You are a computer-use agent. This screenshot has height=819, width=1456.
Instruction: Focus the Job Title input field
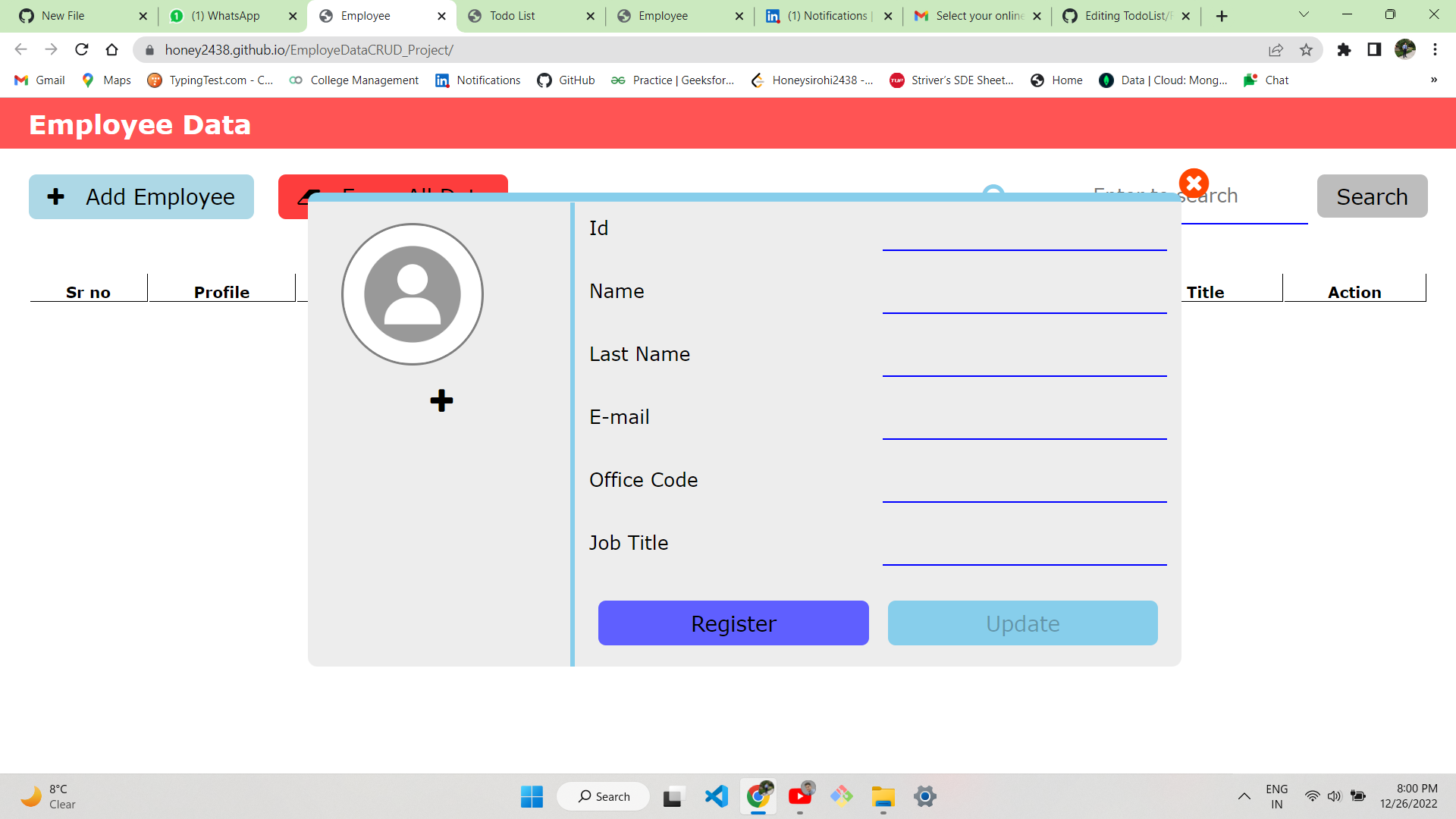pyautogui.click(x=1024, y=548)
